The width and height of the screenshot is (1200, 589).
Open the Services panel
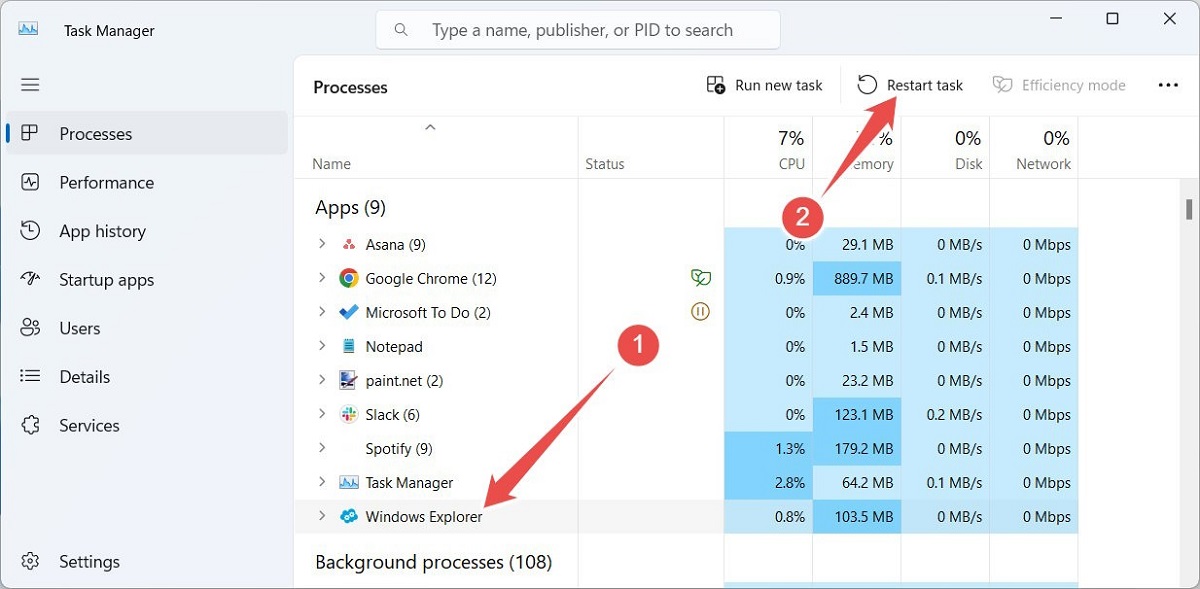point(90,425)
